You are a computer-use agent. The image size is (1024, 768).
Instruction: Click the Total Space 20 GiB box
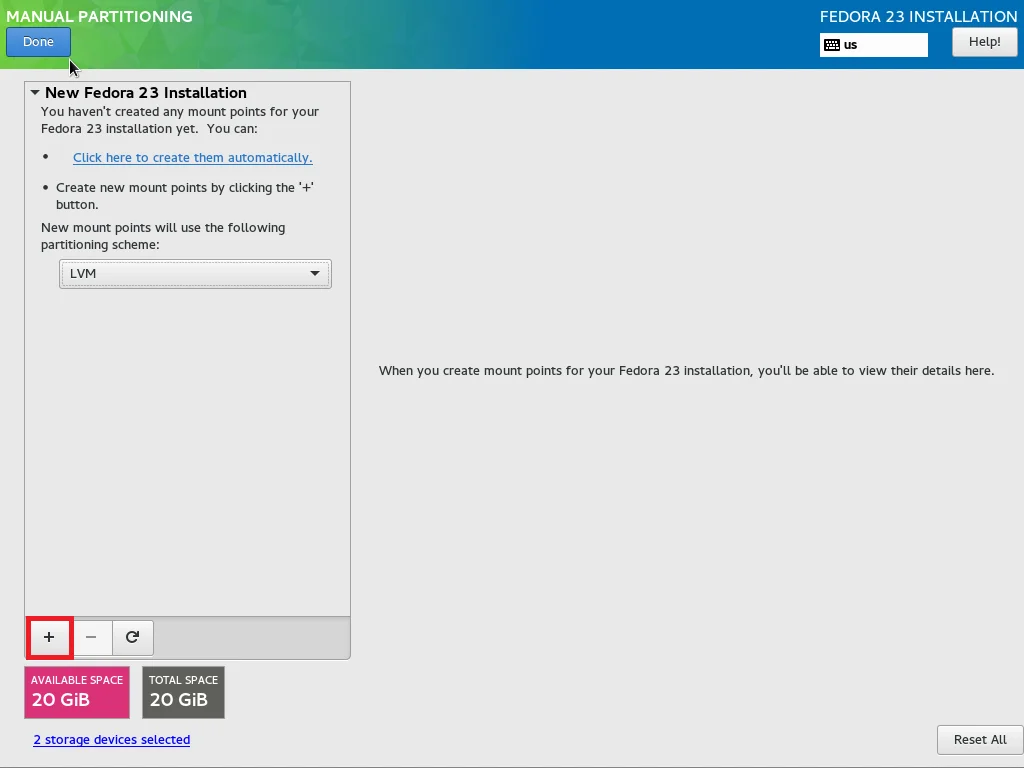184,692
